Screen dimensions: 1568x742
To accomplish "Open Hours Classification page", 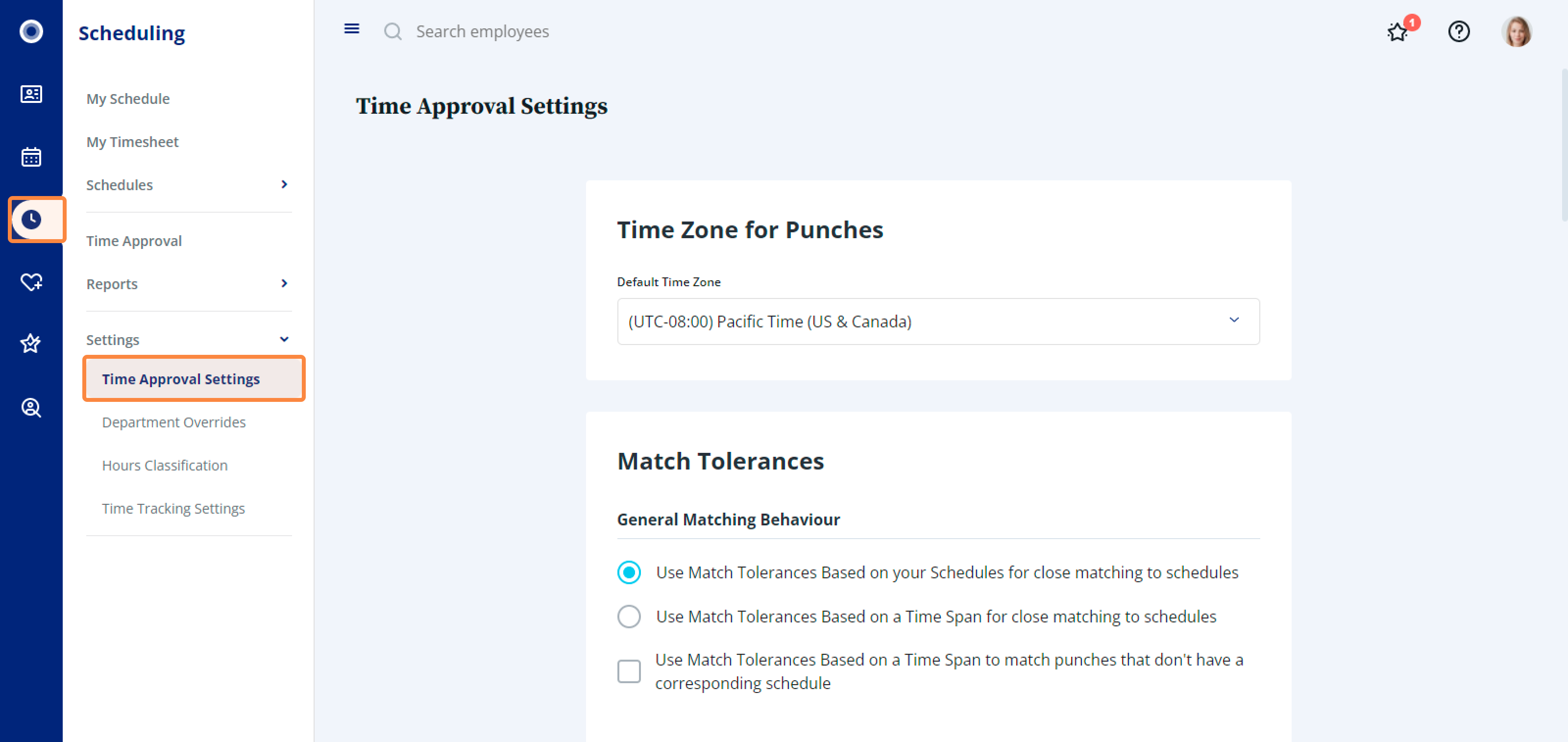I will coord(164,465).
